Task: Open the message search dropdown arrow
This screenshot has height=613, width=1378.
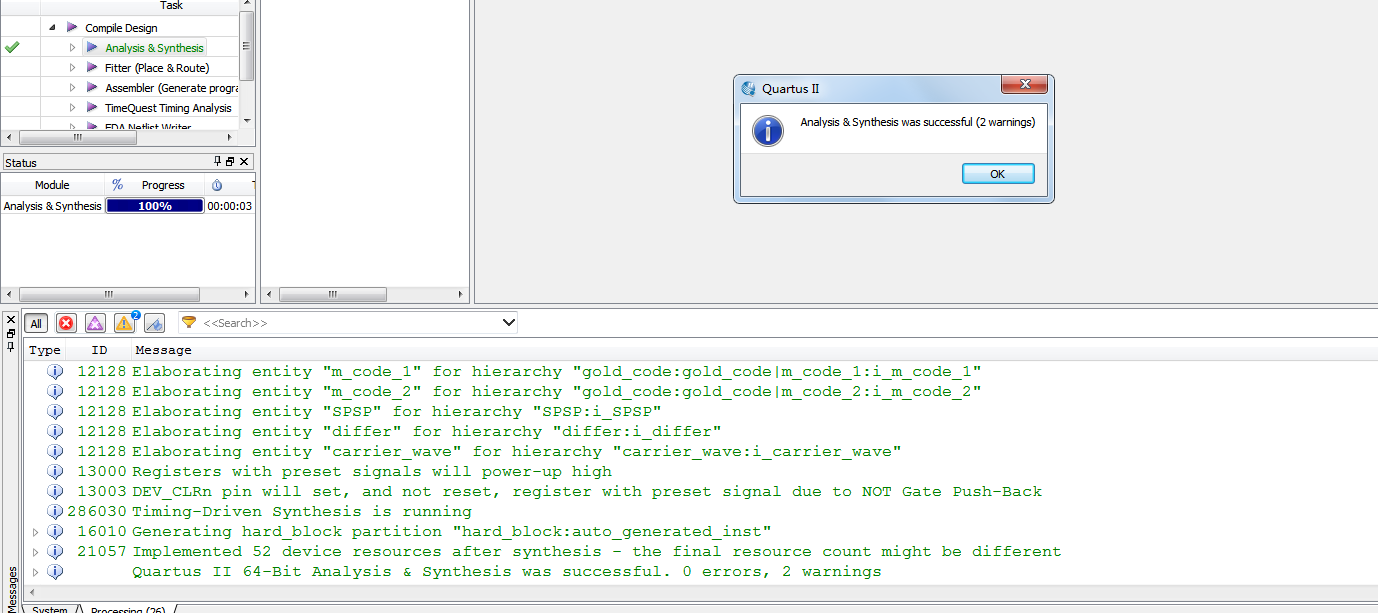Action: click(x=508, y=323)
